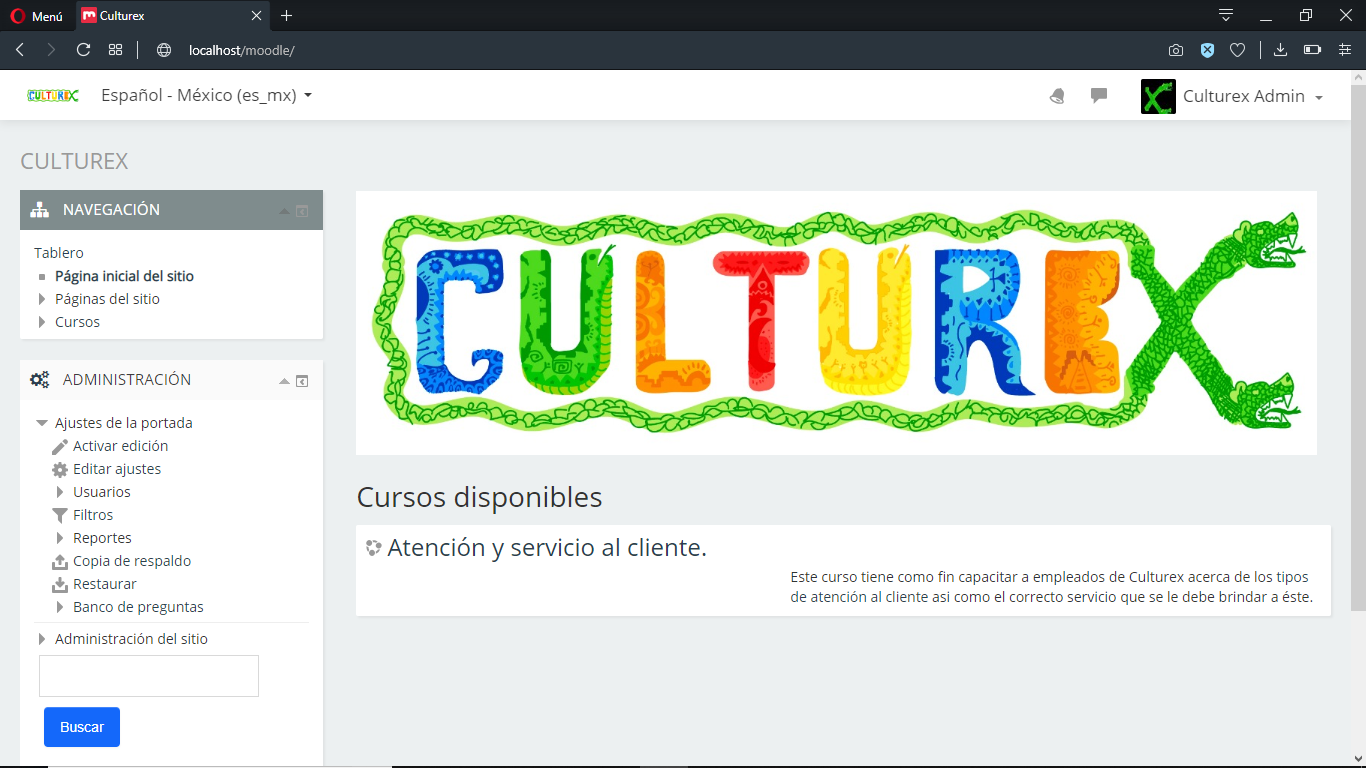This screenshot has height=768, width=1366.
Task: Dock the Navegación block to side
Action: (x=302, y=211)
